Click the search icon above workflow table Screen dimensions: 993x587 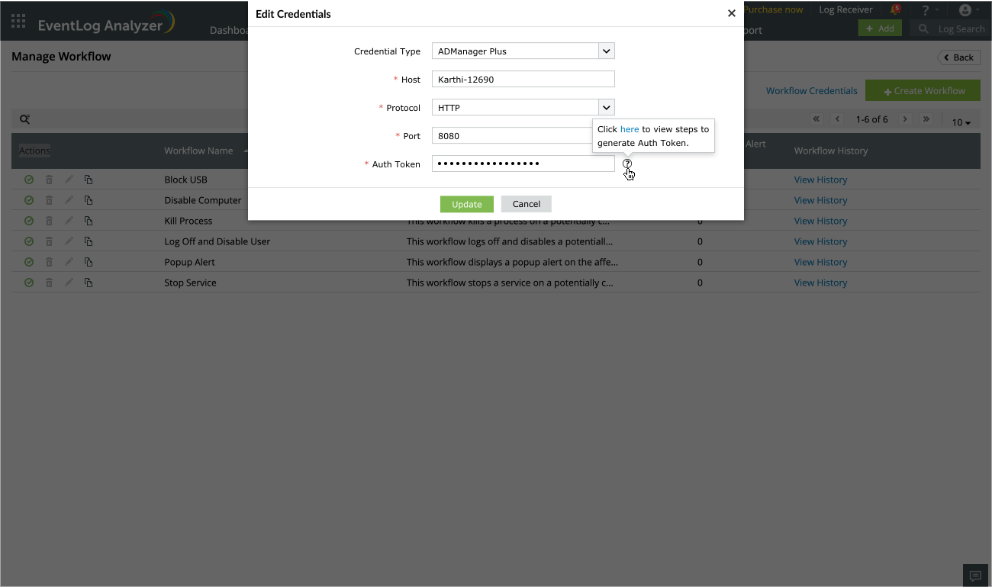(25, 119)
